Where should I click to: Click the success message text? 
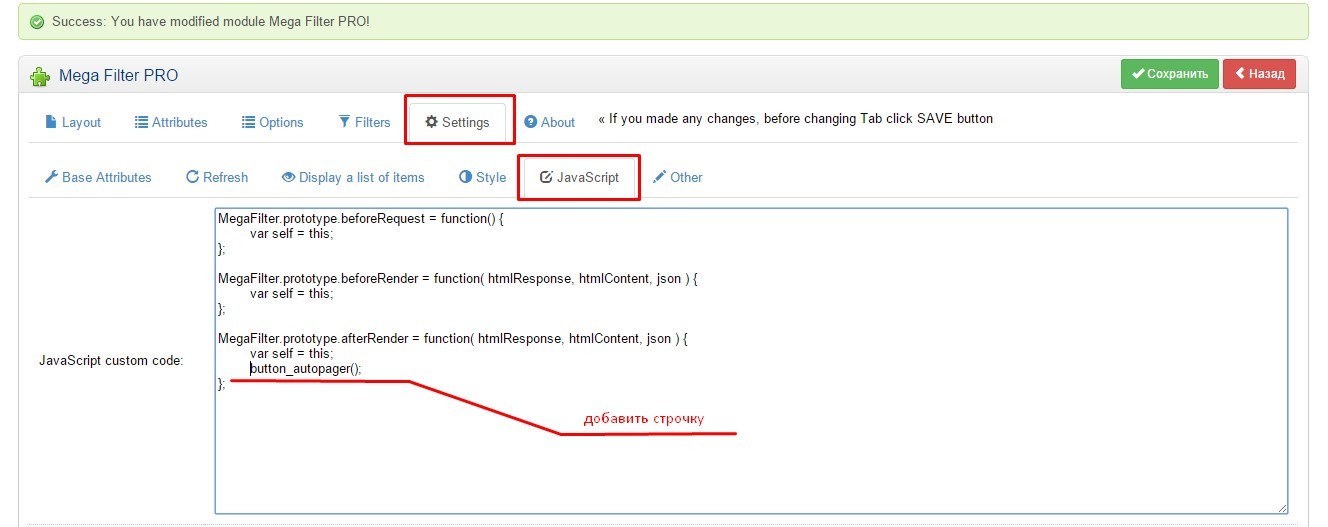[211, 21]
